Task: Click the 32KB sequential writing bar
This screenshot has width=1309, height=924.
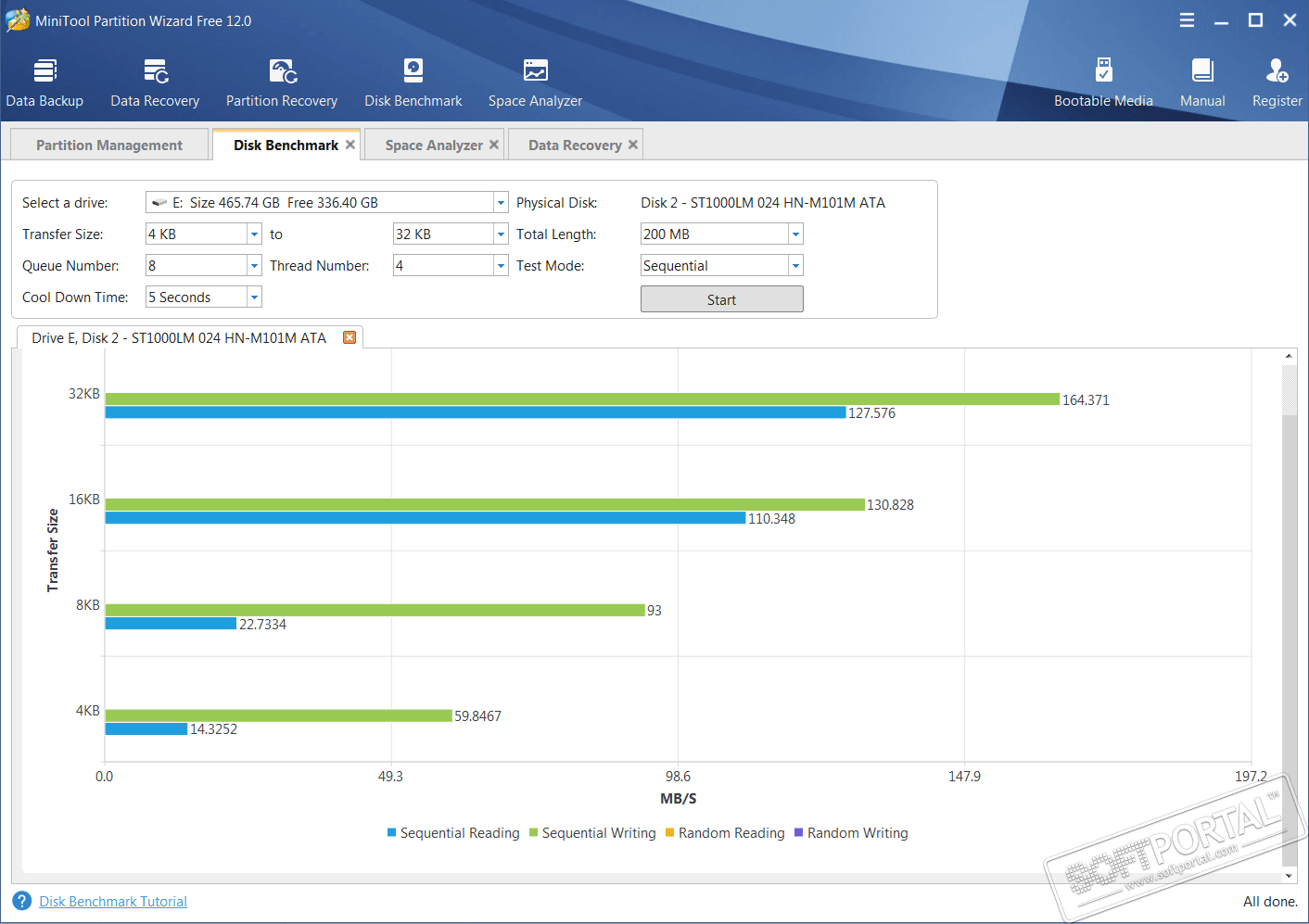Action: pos(582,399)
